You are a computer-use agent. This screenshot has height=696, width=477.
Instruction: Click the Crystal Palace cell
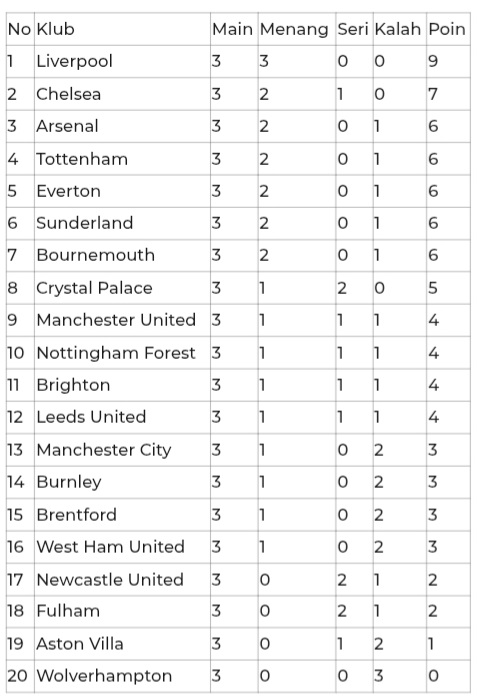(x=95, y=288)
